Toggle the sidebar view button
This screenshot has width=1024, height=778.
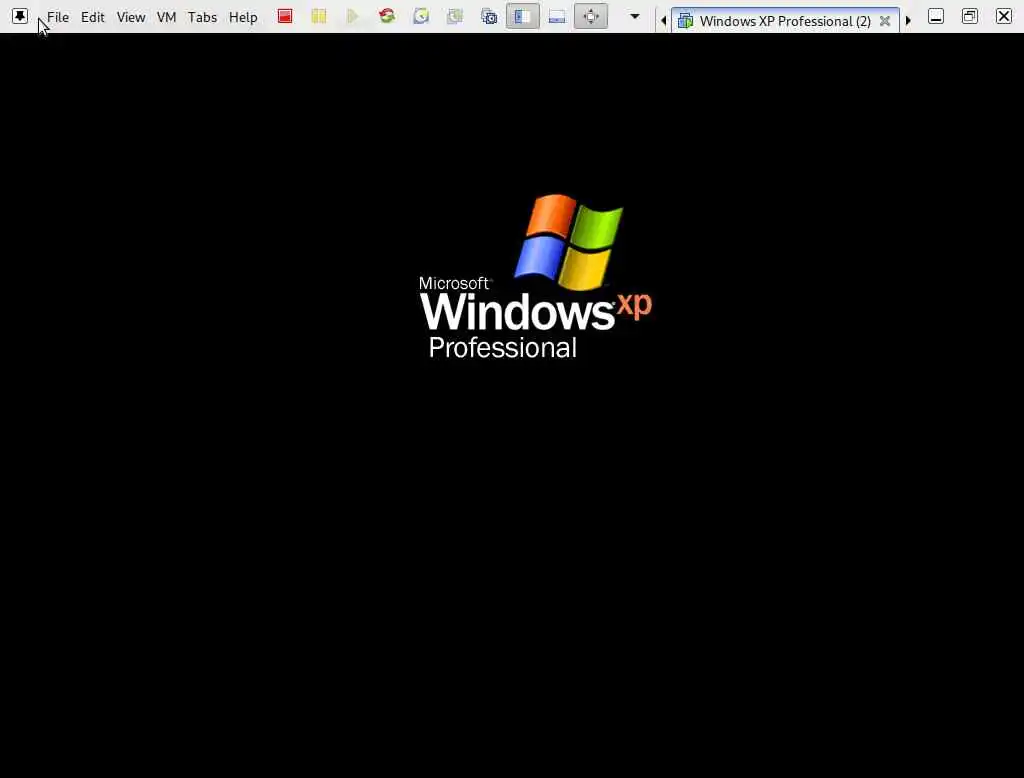point(523,16)
